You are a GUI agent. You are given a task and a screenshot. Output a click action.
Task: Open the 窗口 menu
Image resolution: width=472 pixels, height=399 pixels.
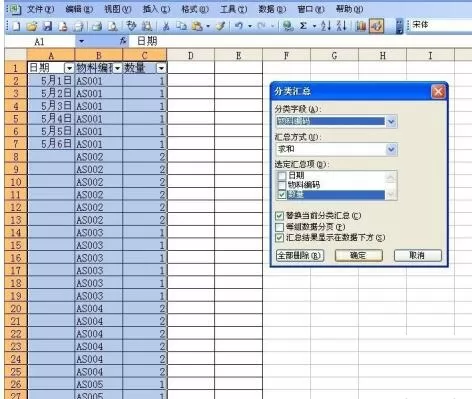pyautogui.click(x=311, y=9)
